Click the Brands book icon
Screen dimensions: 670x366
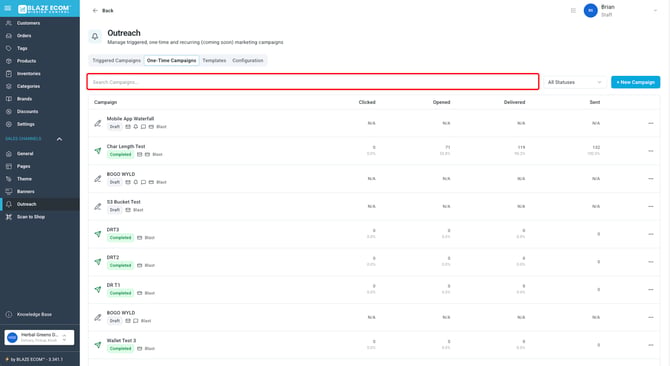point(9,99)
